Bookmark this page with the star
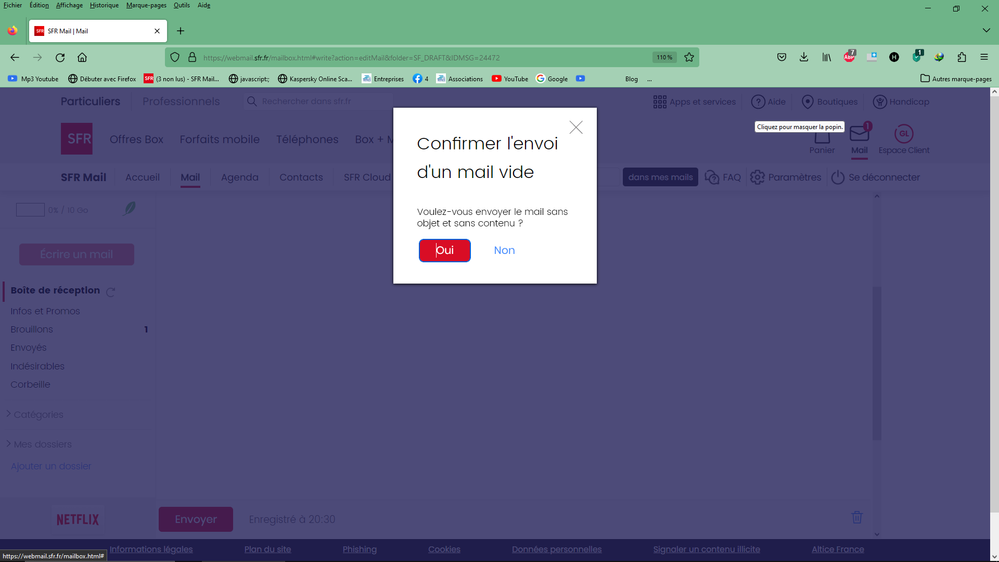The height and width of the screenshot is (562, 999). coord(689,58)
